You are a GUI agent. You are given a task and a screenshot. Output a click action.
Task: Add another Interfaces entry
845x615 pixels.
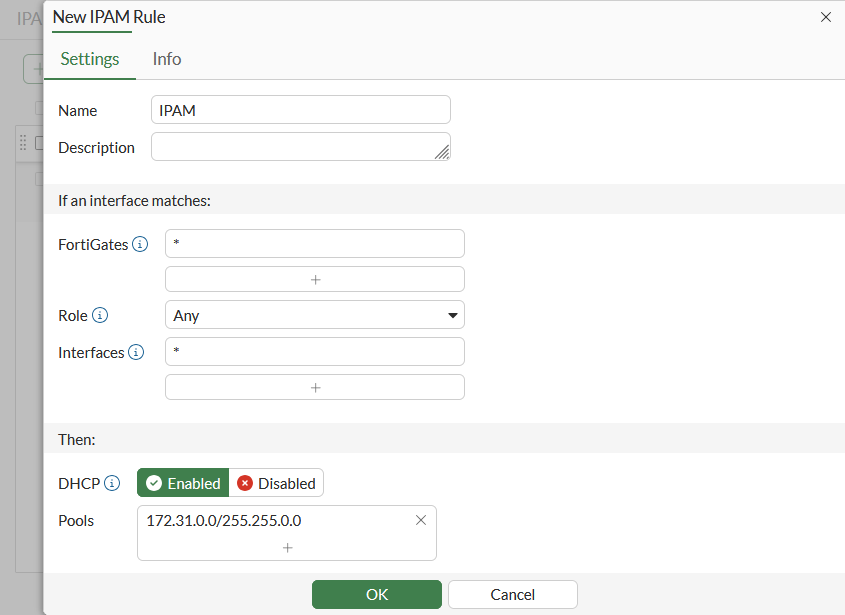tap(315, 387)
